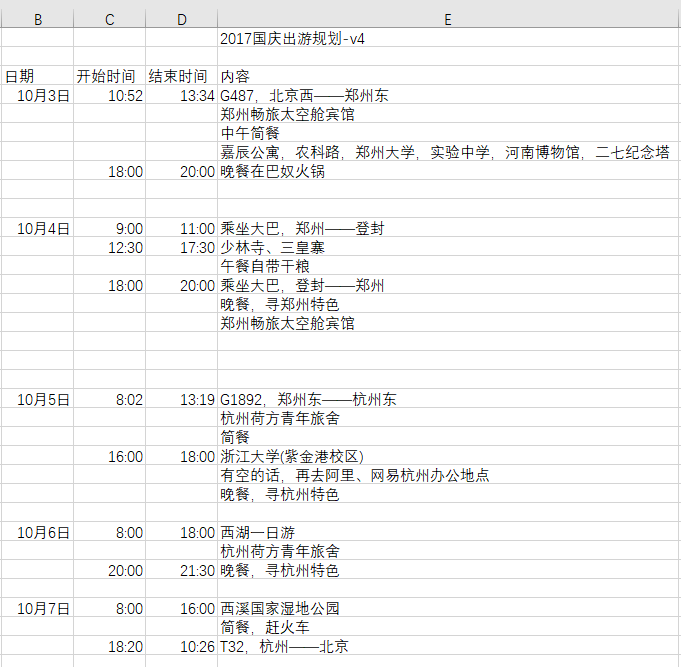Viewport: 681px width, 667px height.
Task: Select column D header
Action: point(181,19)
